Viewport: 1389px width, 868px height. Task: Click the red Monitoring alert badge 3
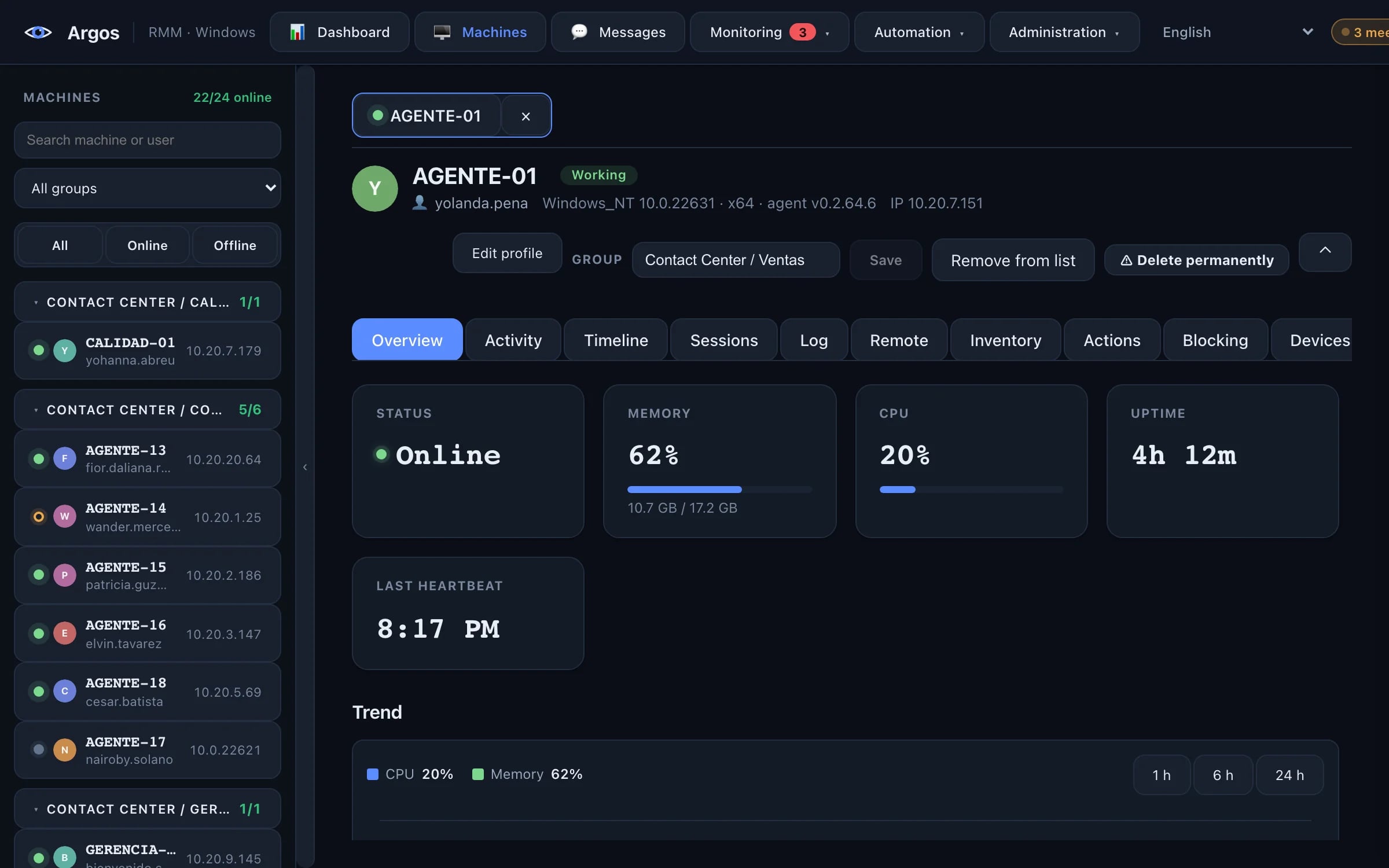802,32
